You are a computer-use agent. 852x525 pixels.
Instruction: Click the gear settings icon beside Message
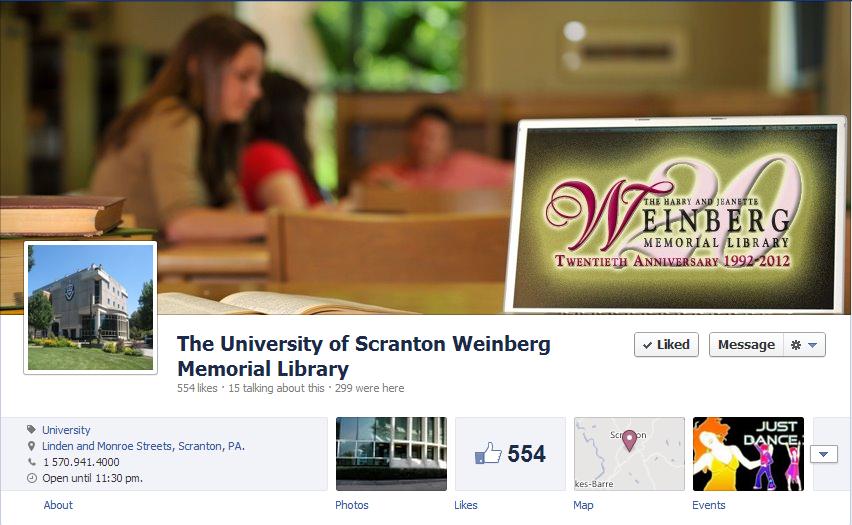[x=796, y=345]
